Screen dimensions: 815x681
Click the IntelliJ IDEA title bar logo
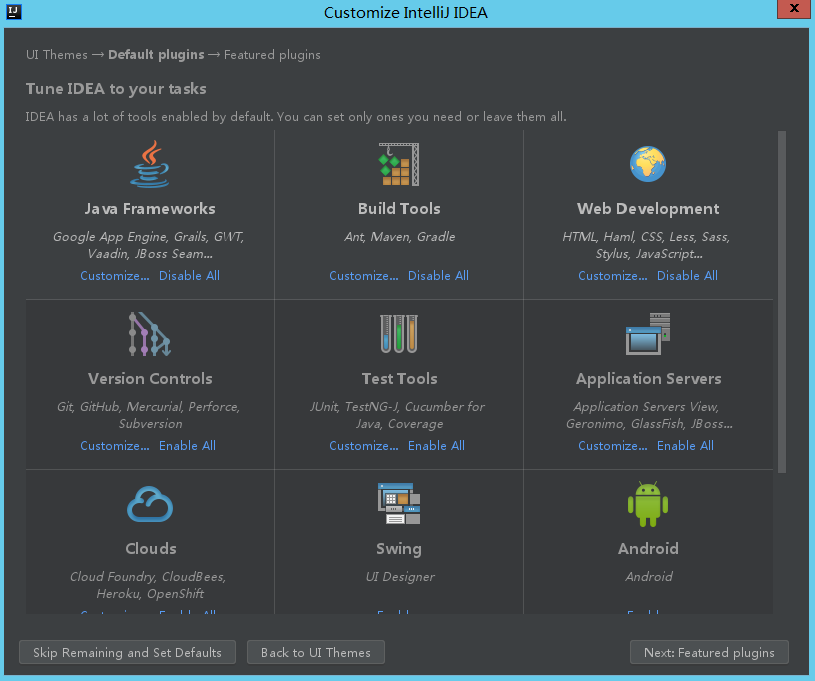click(x=14, y=11)
